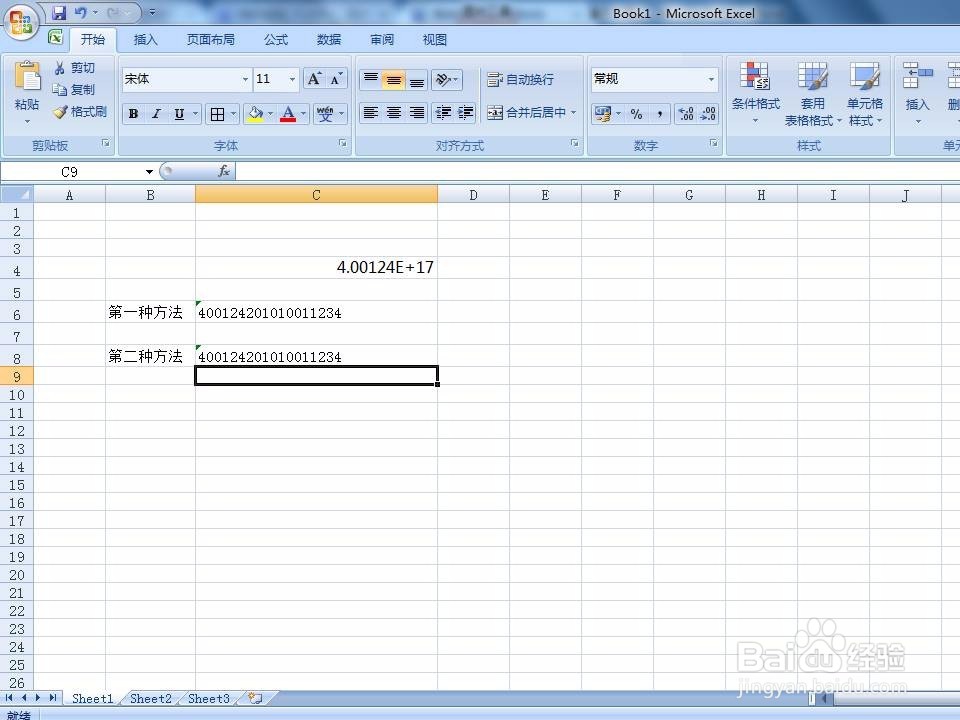Align text left
This screenshot has width=960, height=720.
[x=370, y=113]
